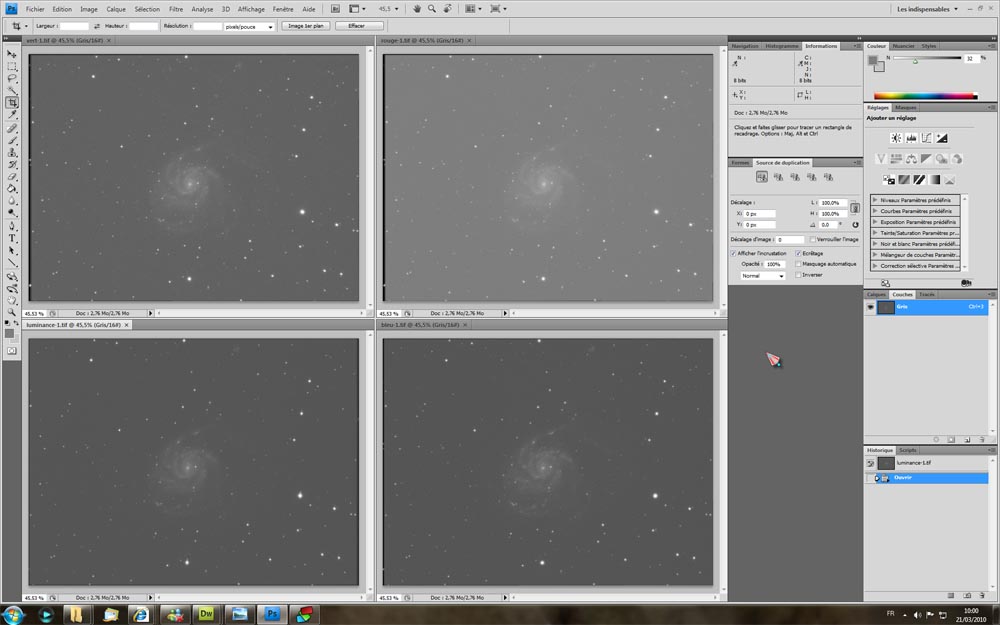The image size is (1000, 625).
Task: Enable the Masquage automatique checkbox
Action: tap(797, 264)
